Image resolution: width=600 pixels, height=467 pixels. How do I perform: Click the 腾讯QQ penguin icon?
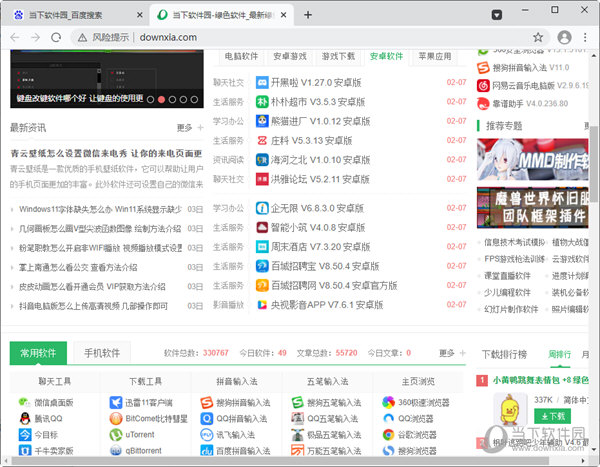click(25, 418)
